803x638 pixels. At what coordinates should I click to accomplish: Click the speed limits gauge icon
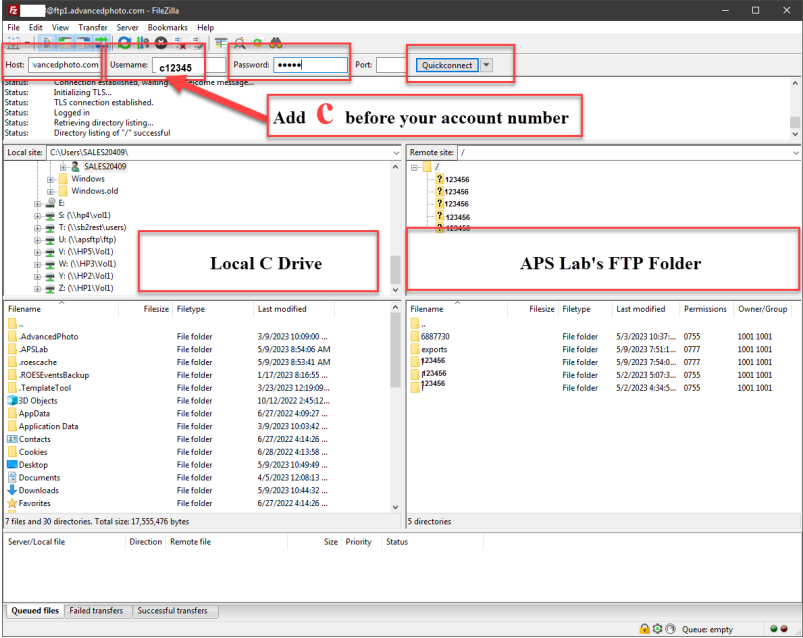point(670,629)
